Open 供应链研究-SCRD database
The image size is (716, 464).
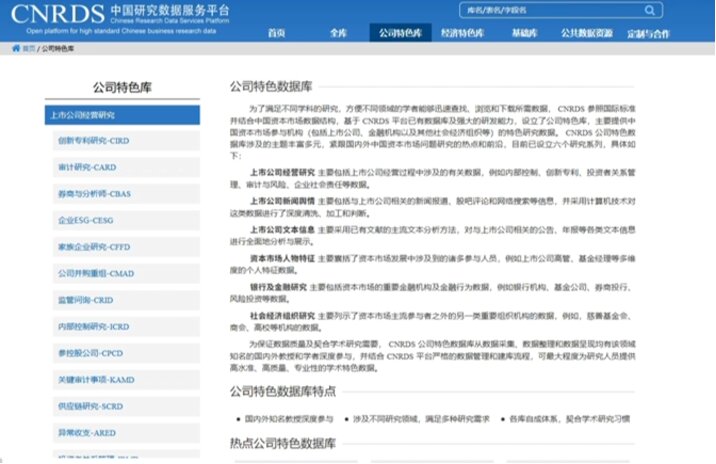126,406
